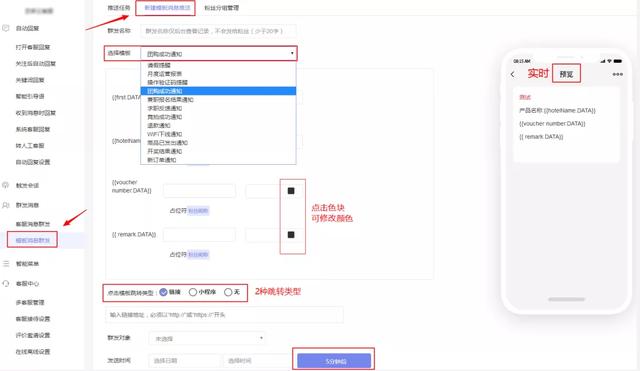Expand the 群发对象 recipient dropdown
The image size is (640, 371).
pyautogui.click(x=261, y=338)
